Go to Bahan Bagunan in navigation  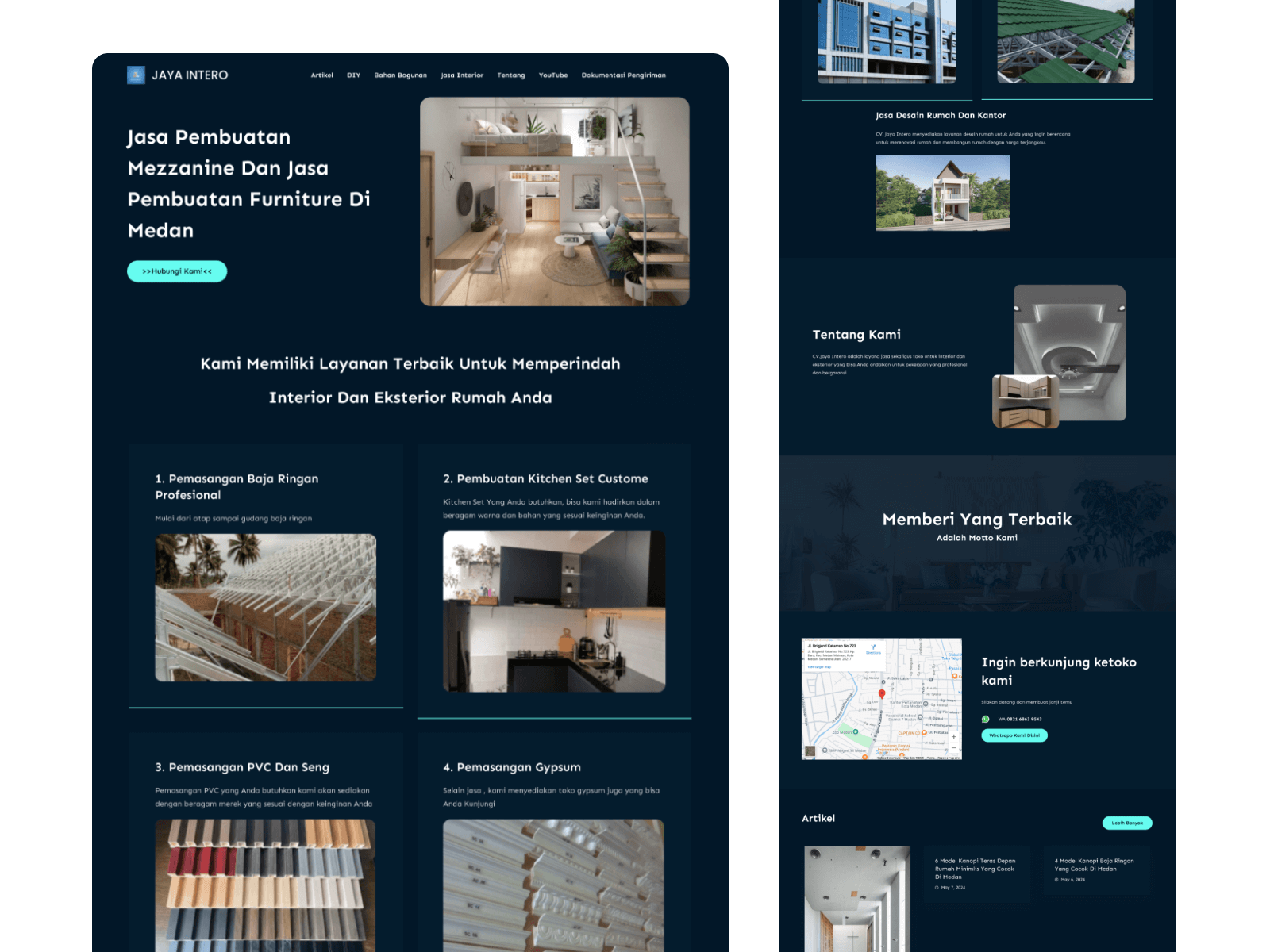(x=400, y=75)
